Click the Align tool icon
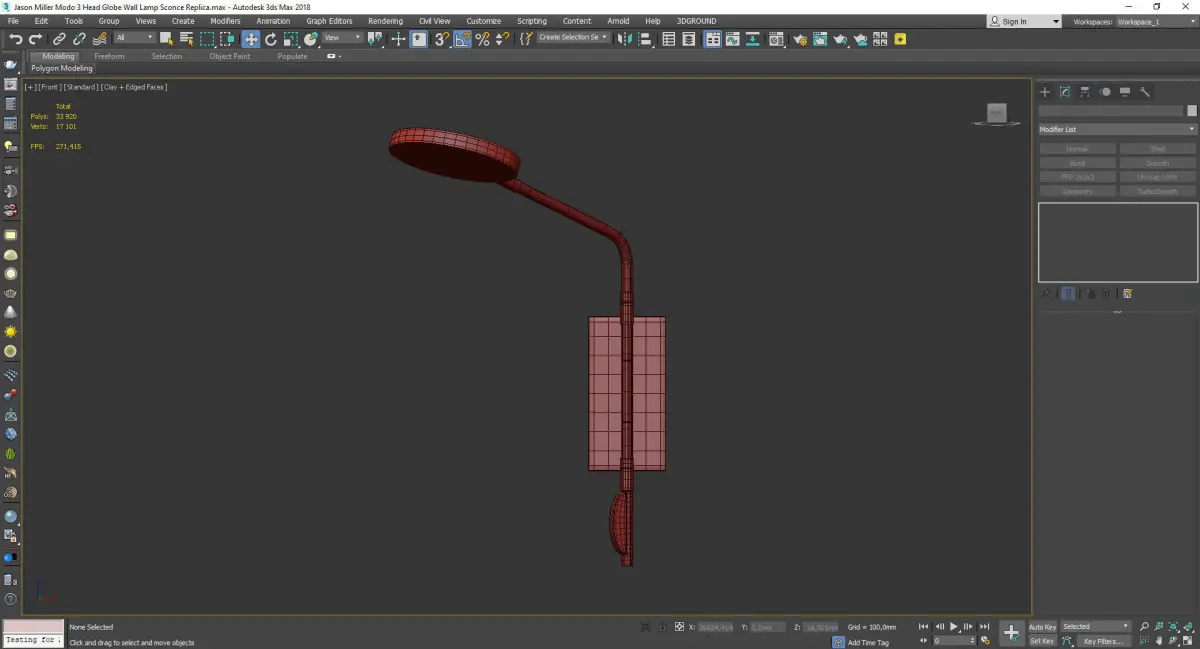Image resolution: width=1200 pixels, height=649 pixels. 644,39
